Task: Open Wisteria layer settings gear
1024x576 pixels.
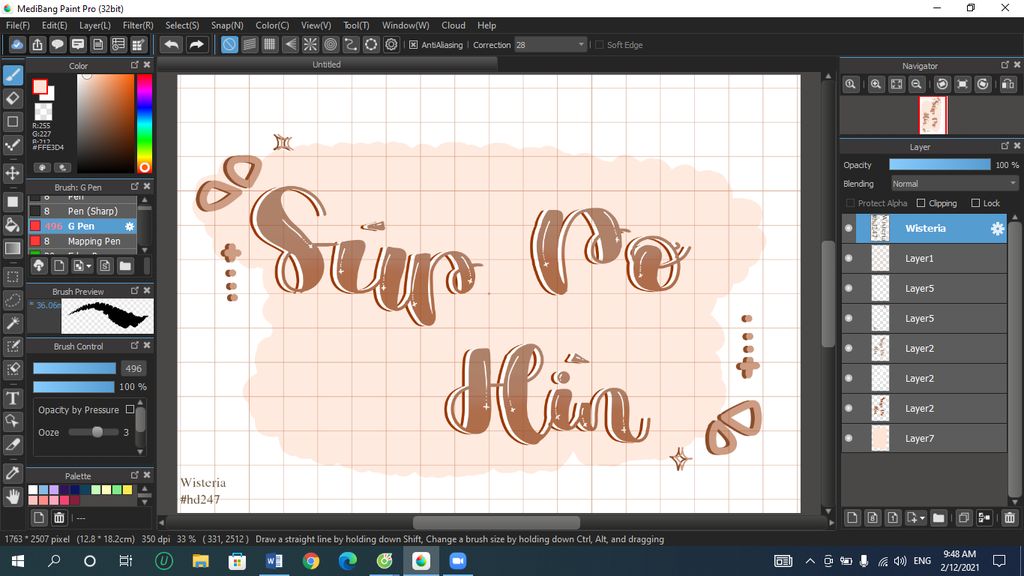Action: [x=997, y=229]
